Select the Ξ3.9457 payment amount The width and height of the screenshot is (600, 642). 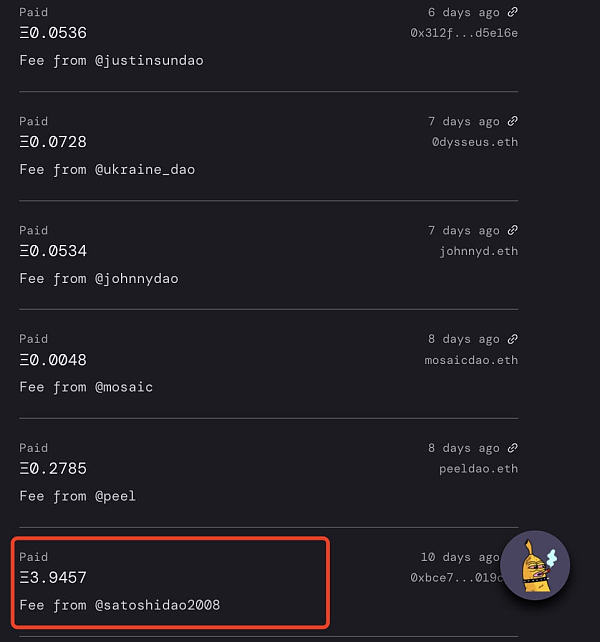click(x=53, y=578)
